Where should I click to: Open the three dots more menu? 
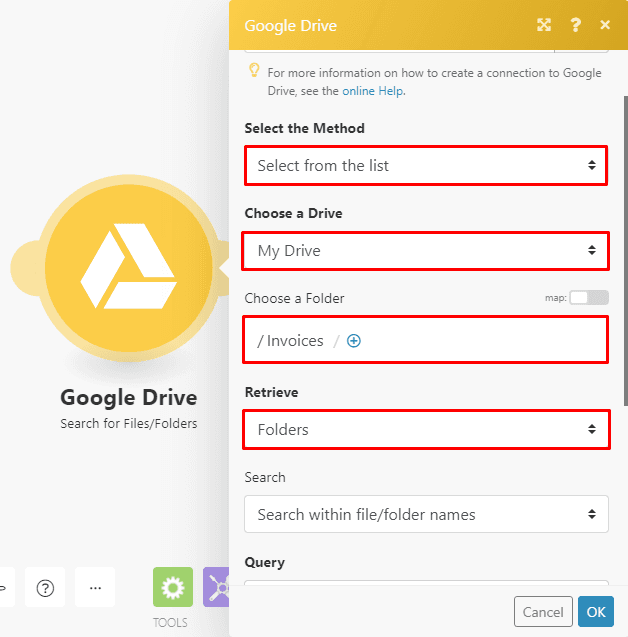[95, 588]
